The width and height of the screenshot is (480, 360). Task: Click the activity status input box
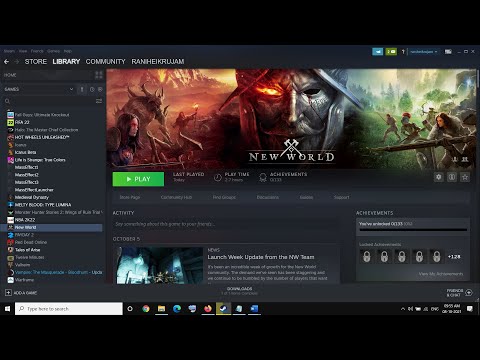(226, 224)
